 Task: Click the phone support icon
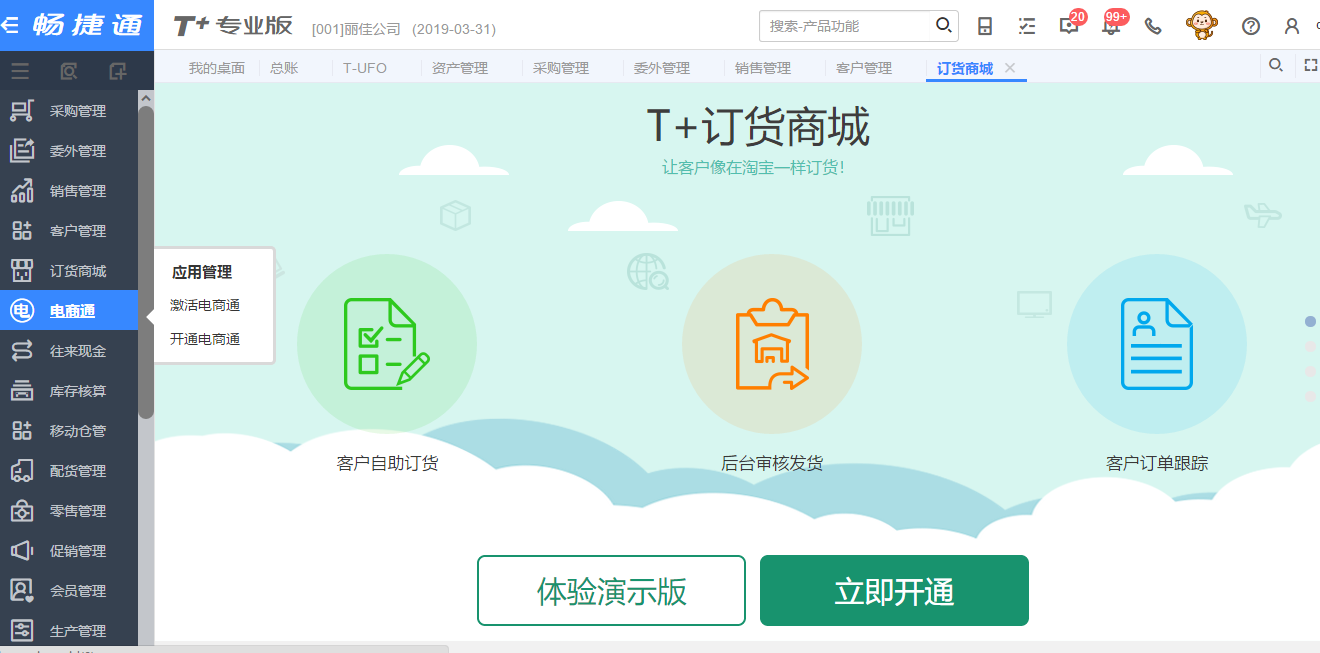(1153, 26)
